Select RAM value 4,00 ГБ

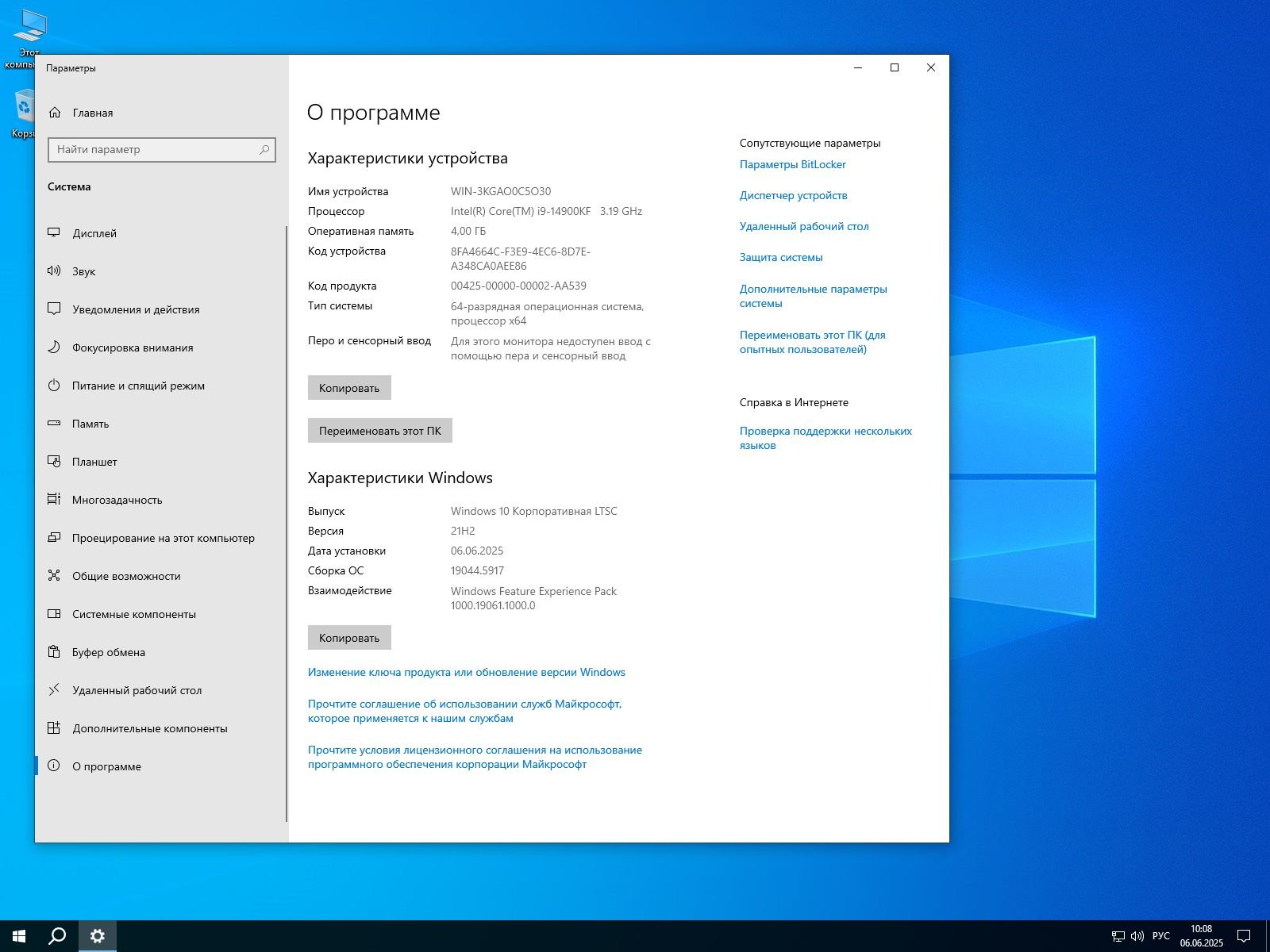tap(468, 231)
